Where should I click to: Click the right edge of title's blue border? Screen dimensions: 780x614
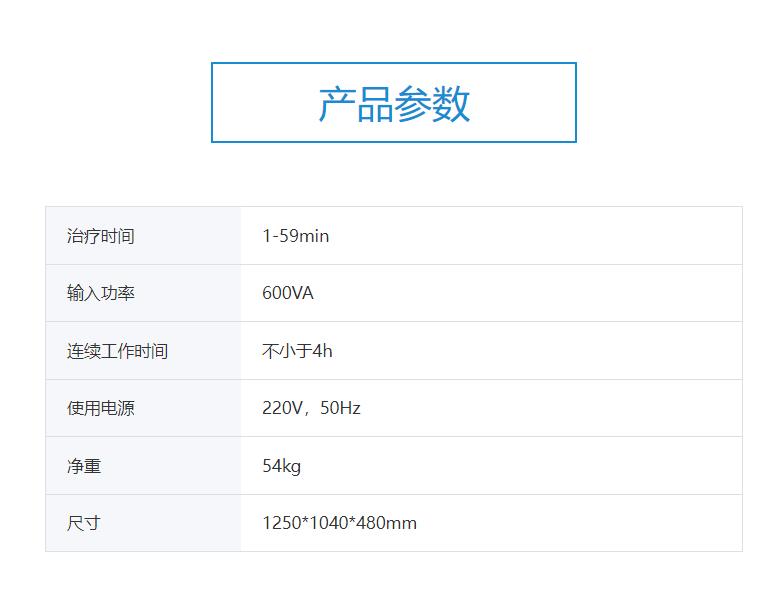tap(576, 103)
